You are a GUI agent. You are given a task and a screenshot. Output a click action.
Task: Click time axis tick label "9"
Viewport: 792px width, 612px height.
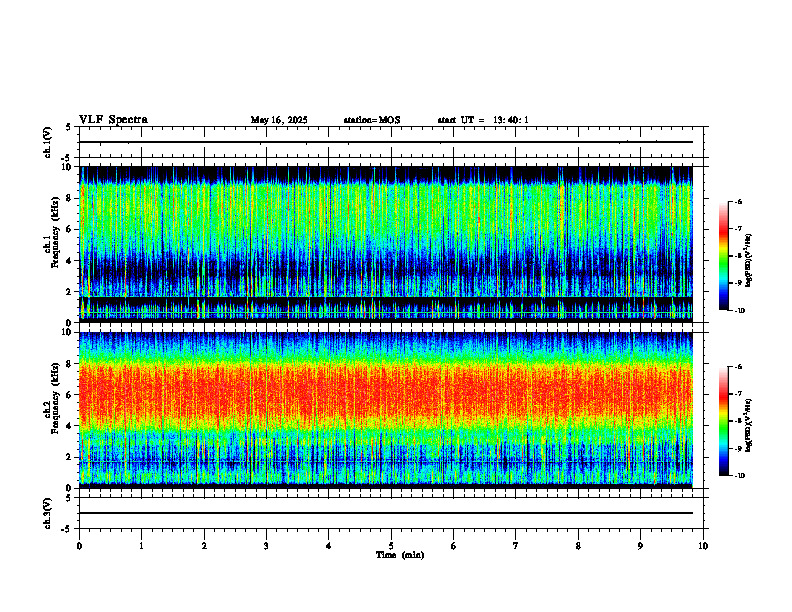point(640,546)
